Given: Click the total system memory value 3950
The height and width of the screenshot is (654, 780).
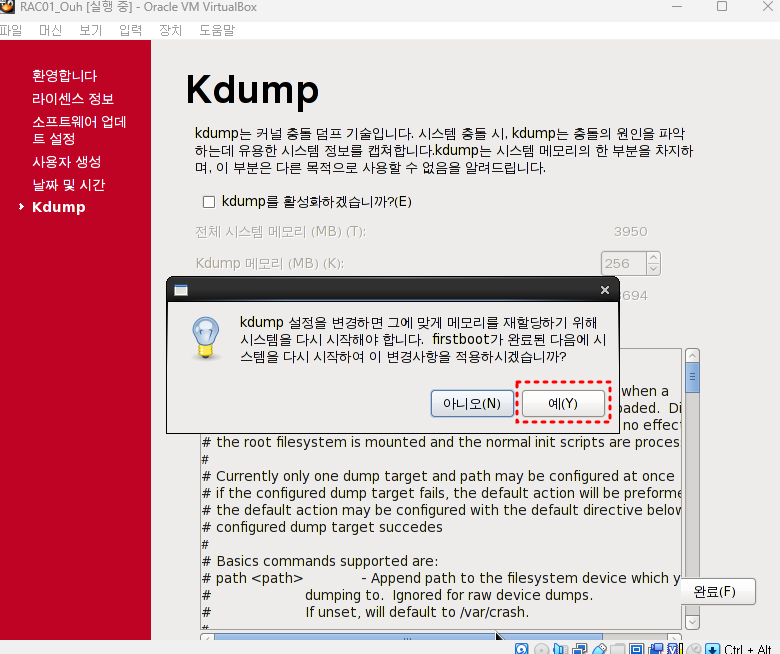Looking at the screenshot, I should click(x=630, y=232).
